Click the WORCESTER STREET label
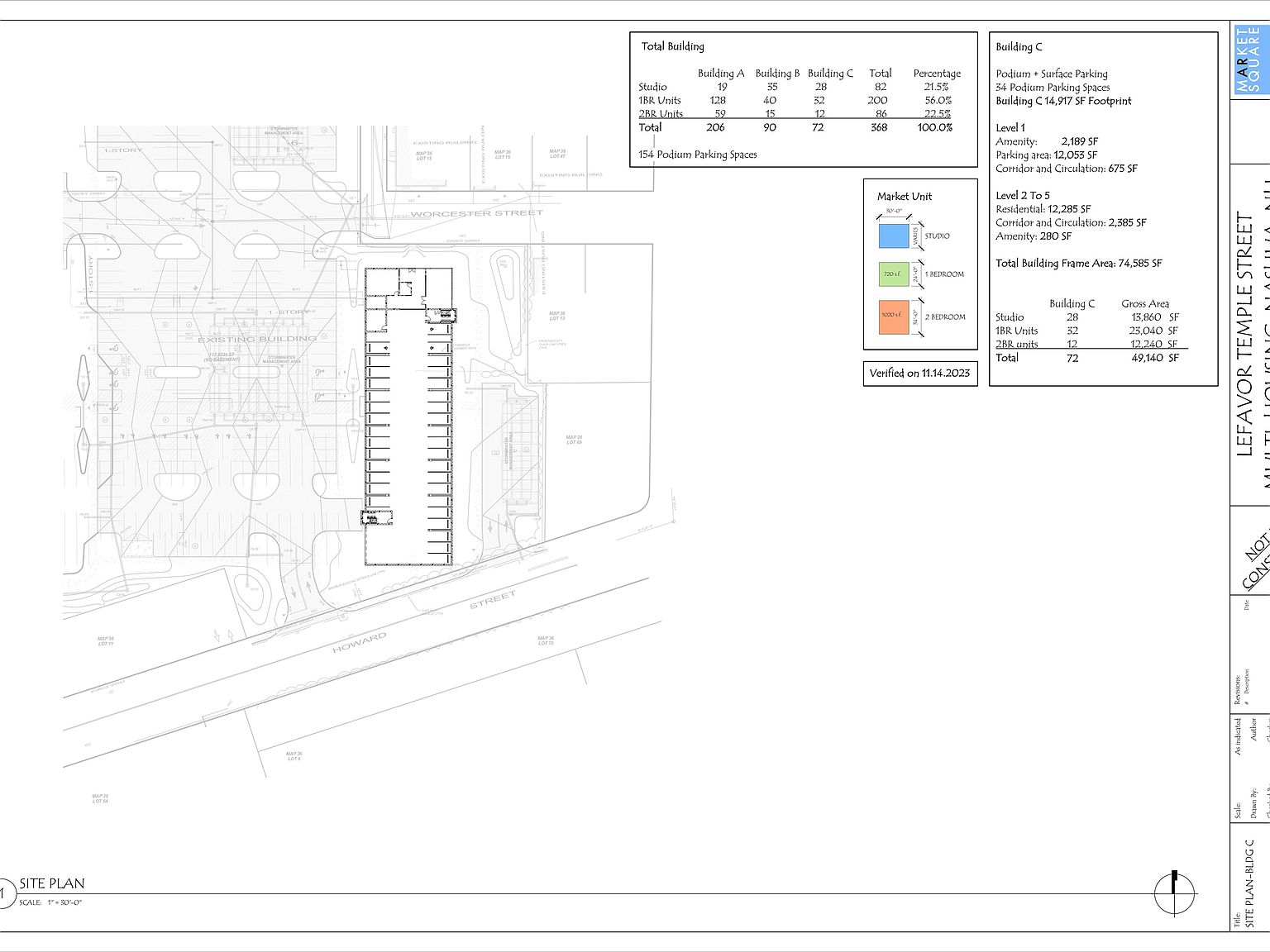Viewport: 1270px width, 952px height. point(476,213)
